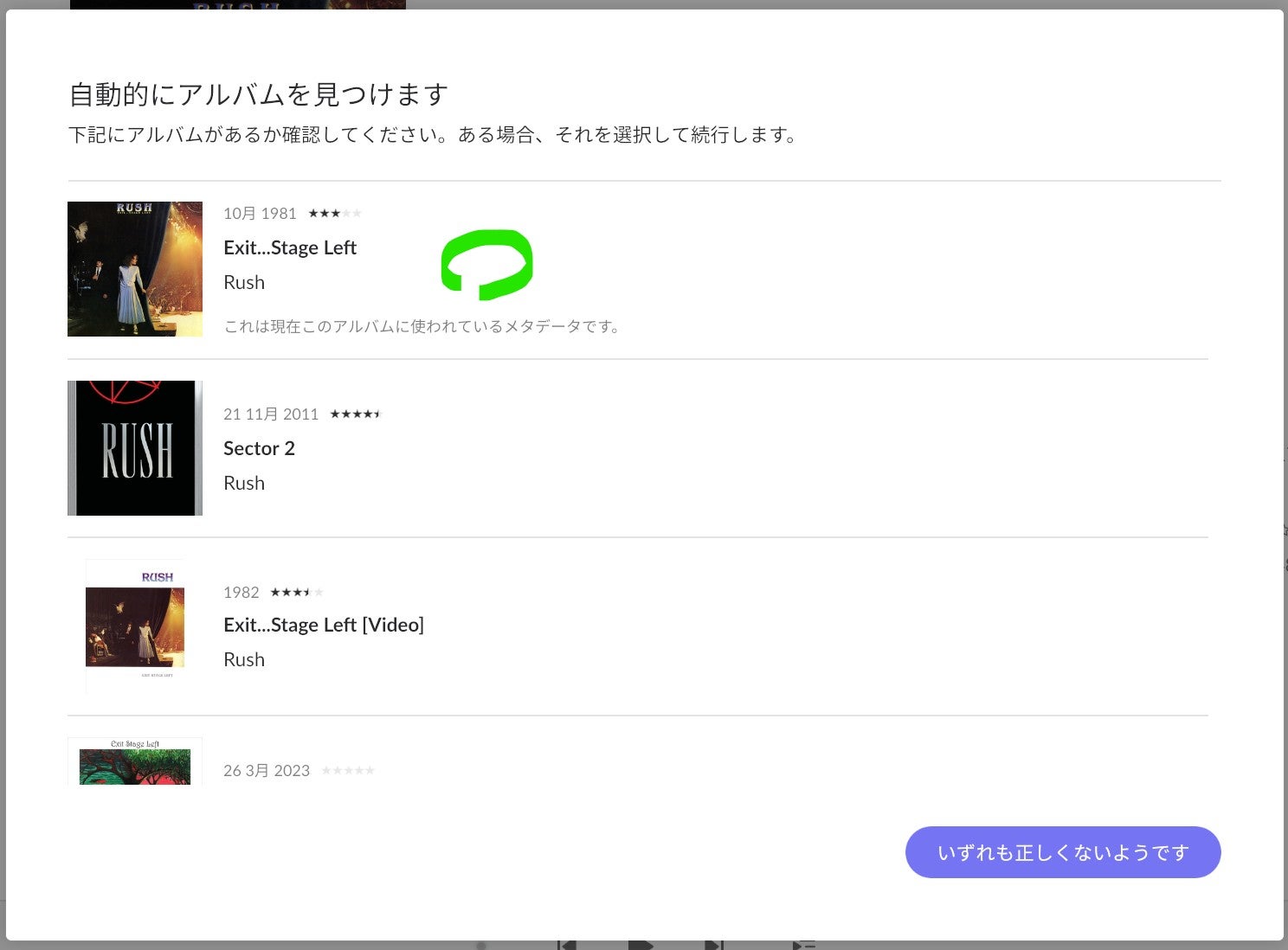Click the current metadata note これは現在このアルバムに…
This screenshot has height=950, width=1288.
click(x=422, y=326)
